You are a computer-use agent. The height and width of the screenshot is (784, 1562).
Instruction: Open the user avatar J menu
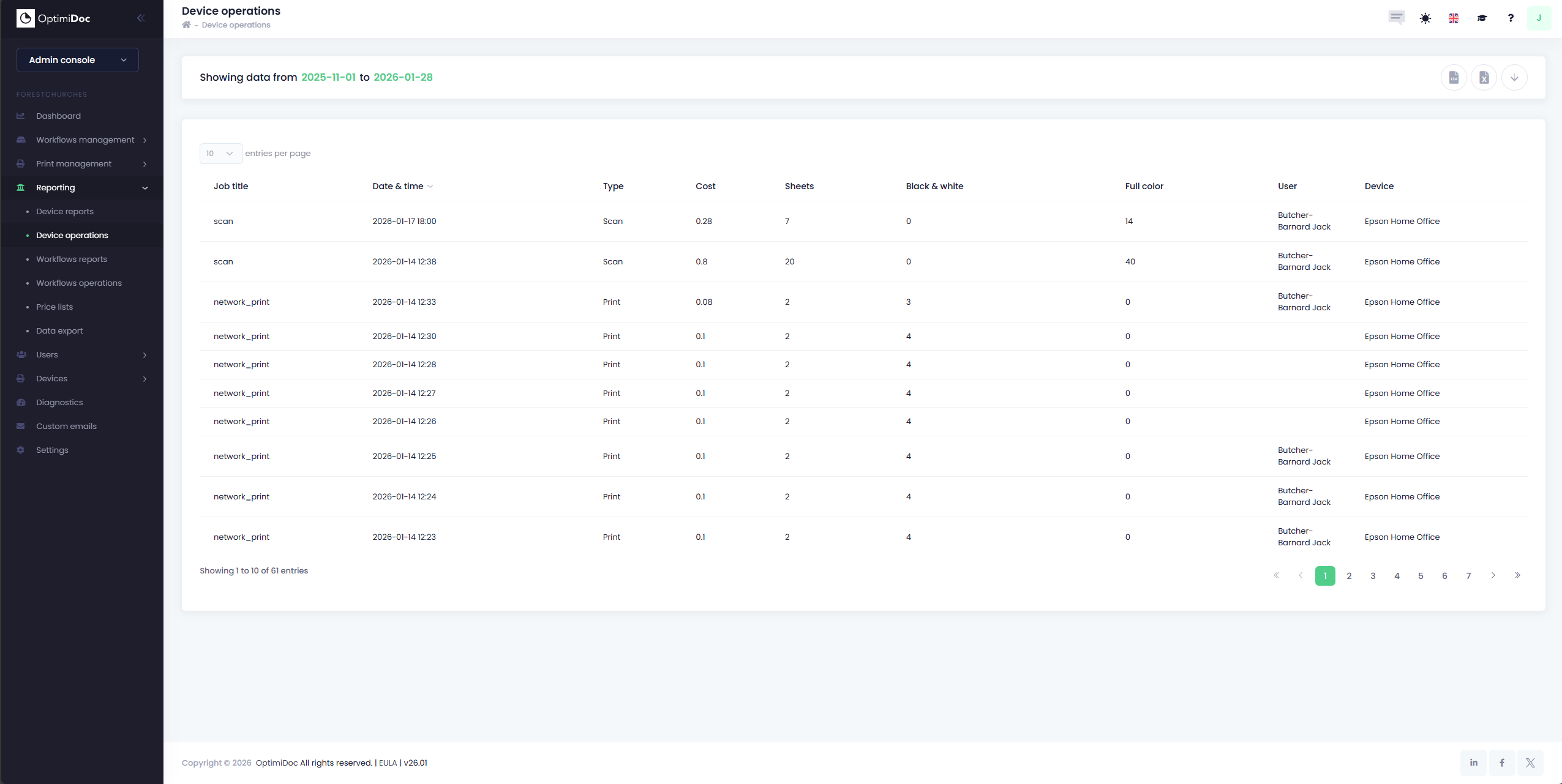point(1539,18)
